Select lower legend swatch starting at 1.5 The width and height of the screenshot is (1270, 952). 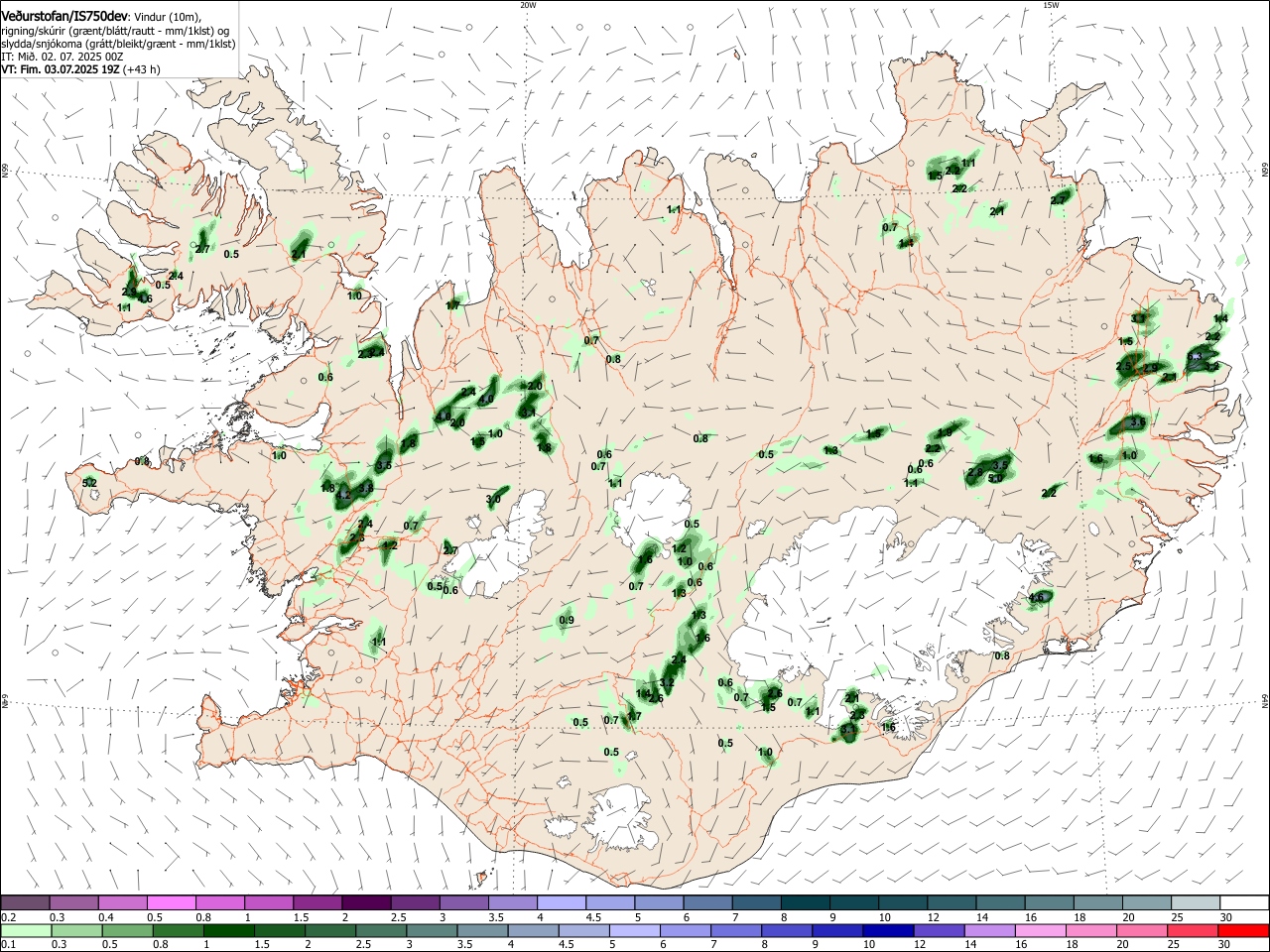[x=280, y=930]
